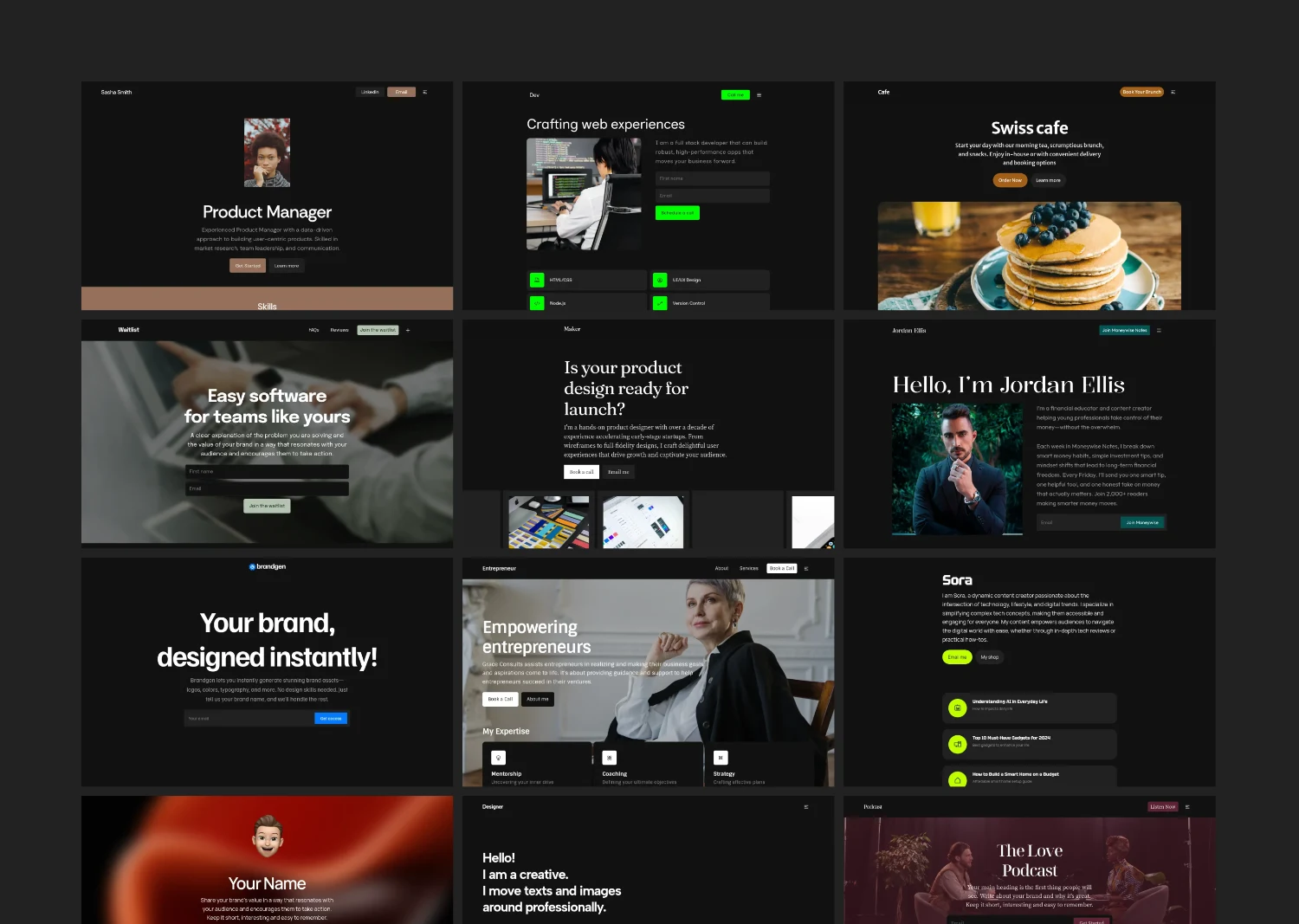
Task: Focus the brandgen email input field
Action: (x=249, y=719)
